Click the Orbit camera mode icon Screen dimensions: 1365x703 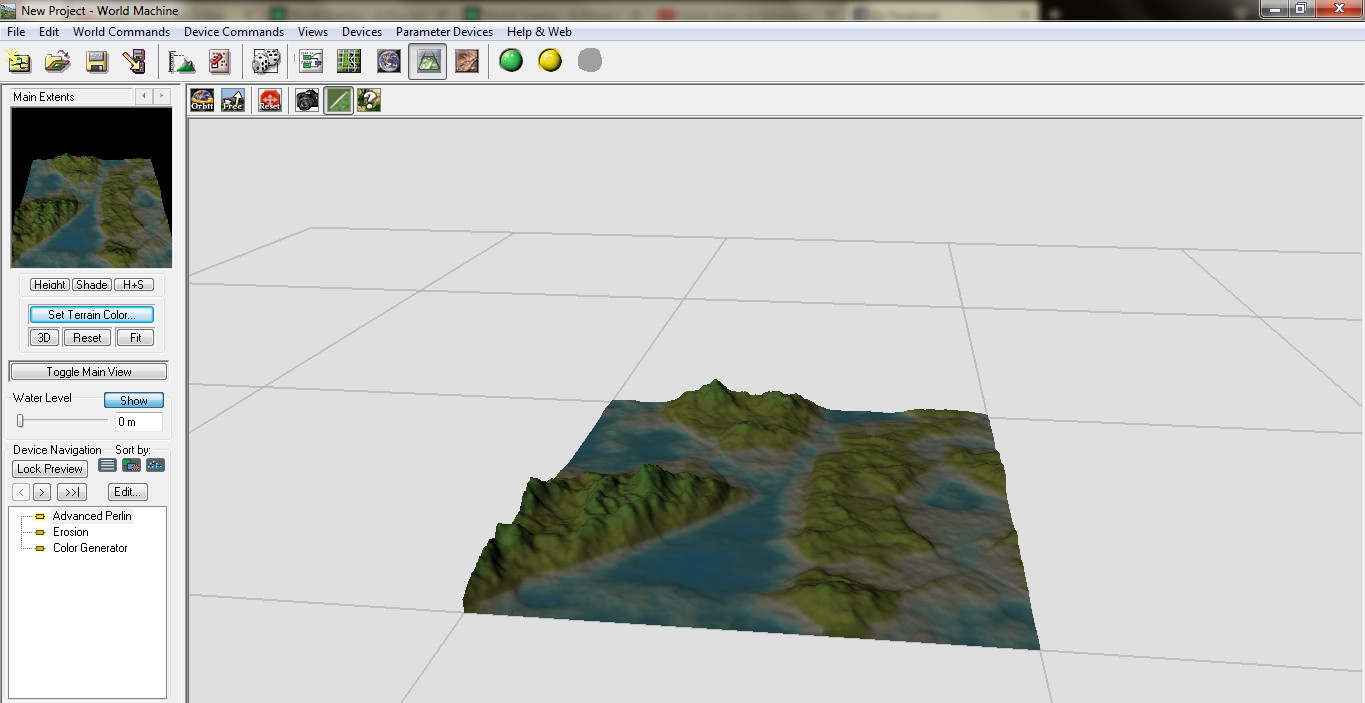[x=202, y=100]
